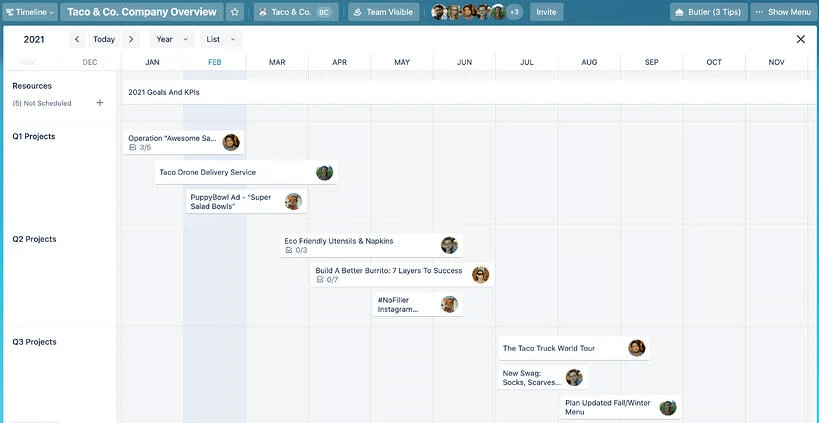The width and height of the screenshot is (819, 423).
Task: Star this board with the star icon
Action: [x=235, y=12]
